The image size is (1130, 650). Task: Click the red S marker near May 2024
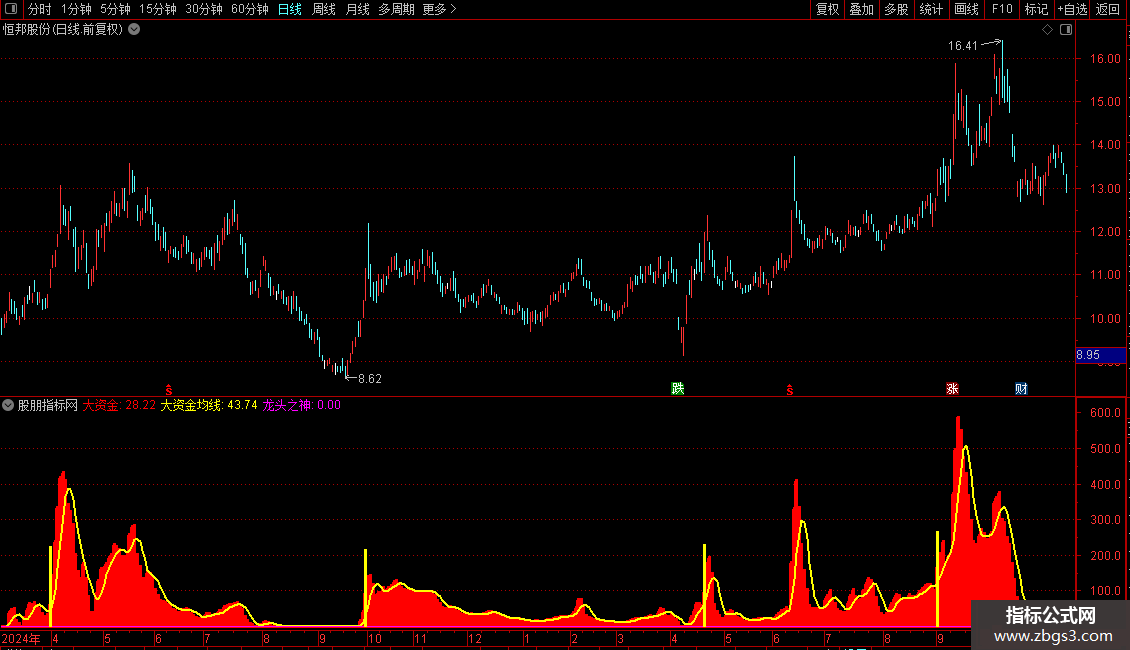point(169,390)
